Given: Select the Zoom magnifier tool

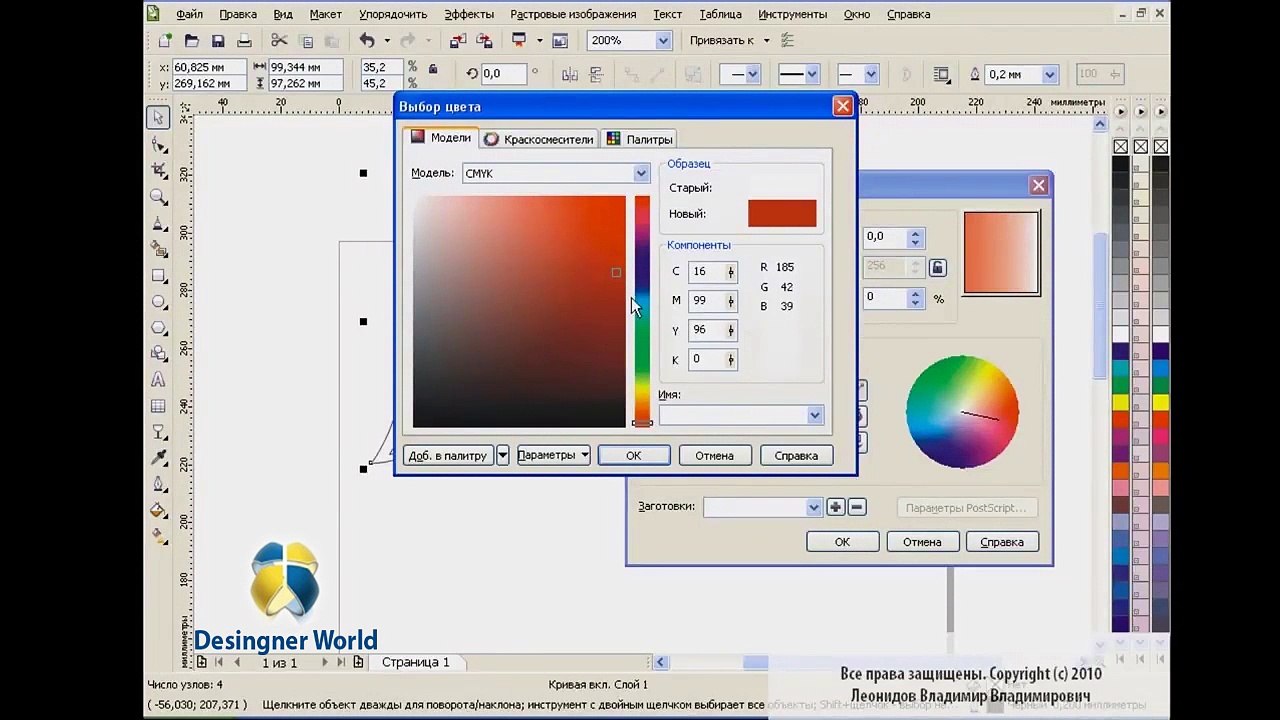Looking at the screenshot, I should 158,197.
